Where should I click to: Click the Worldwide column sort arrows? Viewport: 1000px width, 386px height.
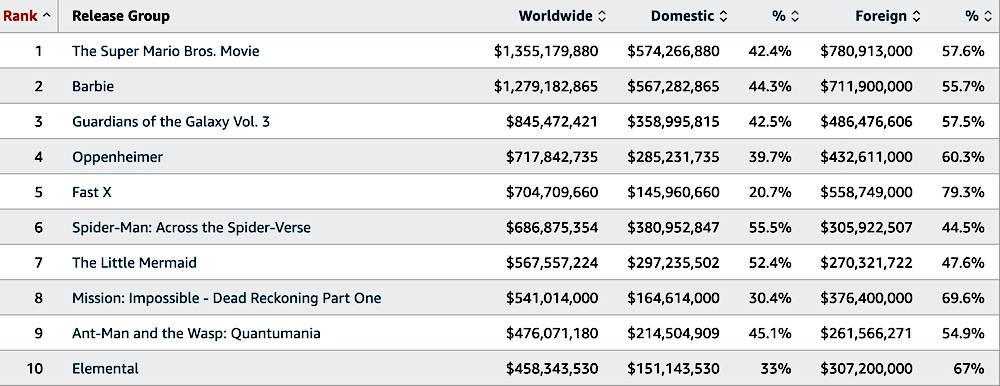click(602, 17)
